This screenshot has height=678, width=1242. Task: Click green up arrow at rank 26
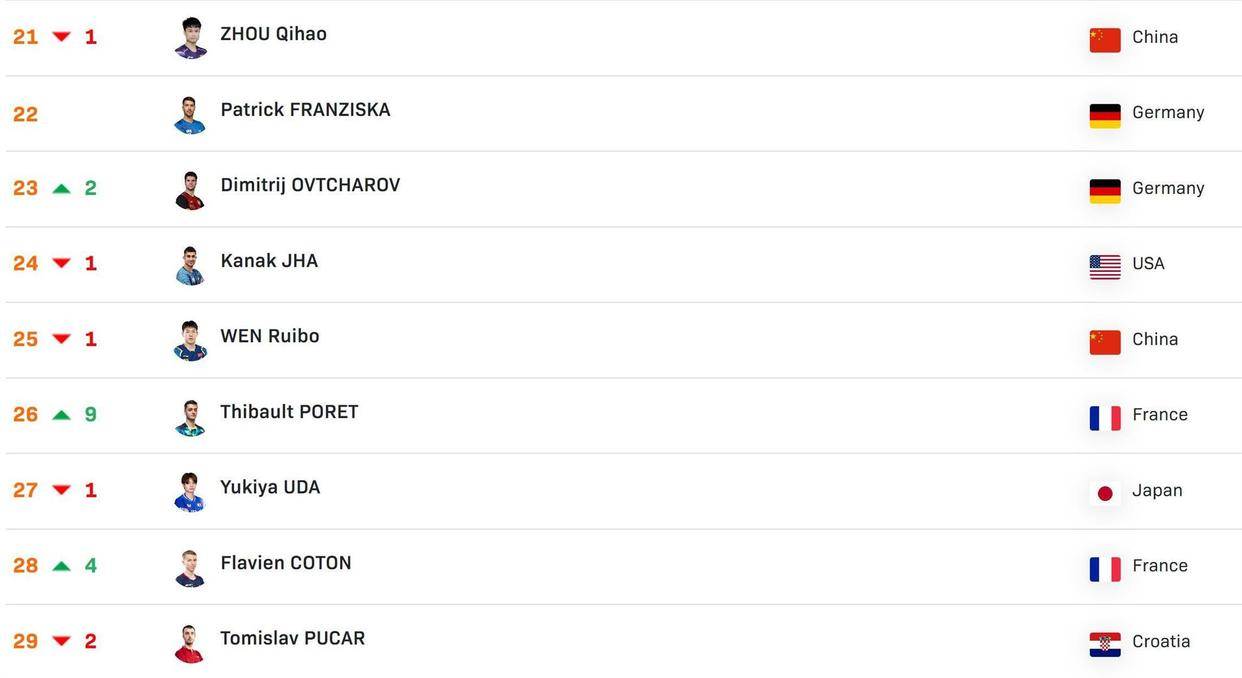61,414
